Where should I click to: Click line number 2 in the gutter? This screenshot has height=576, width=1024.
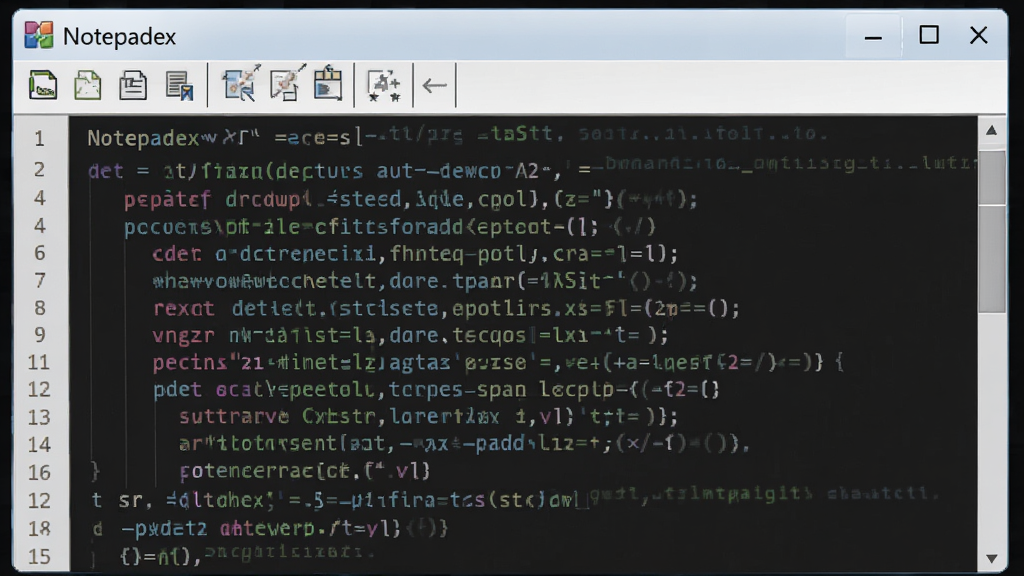point(40,170)
